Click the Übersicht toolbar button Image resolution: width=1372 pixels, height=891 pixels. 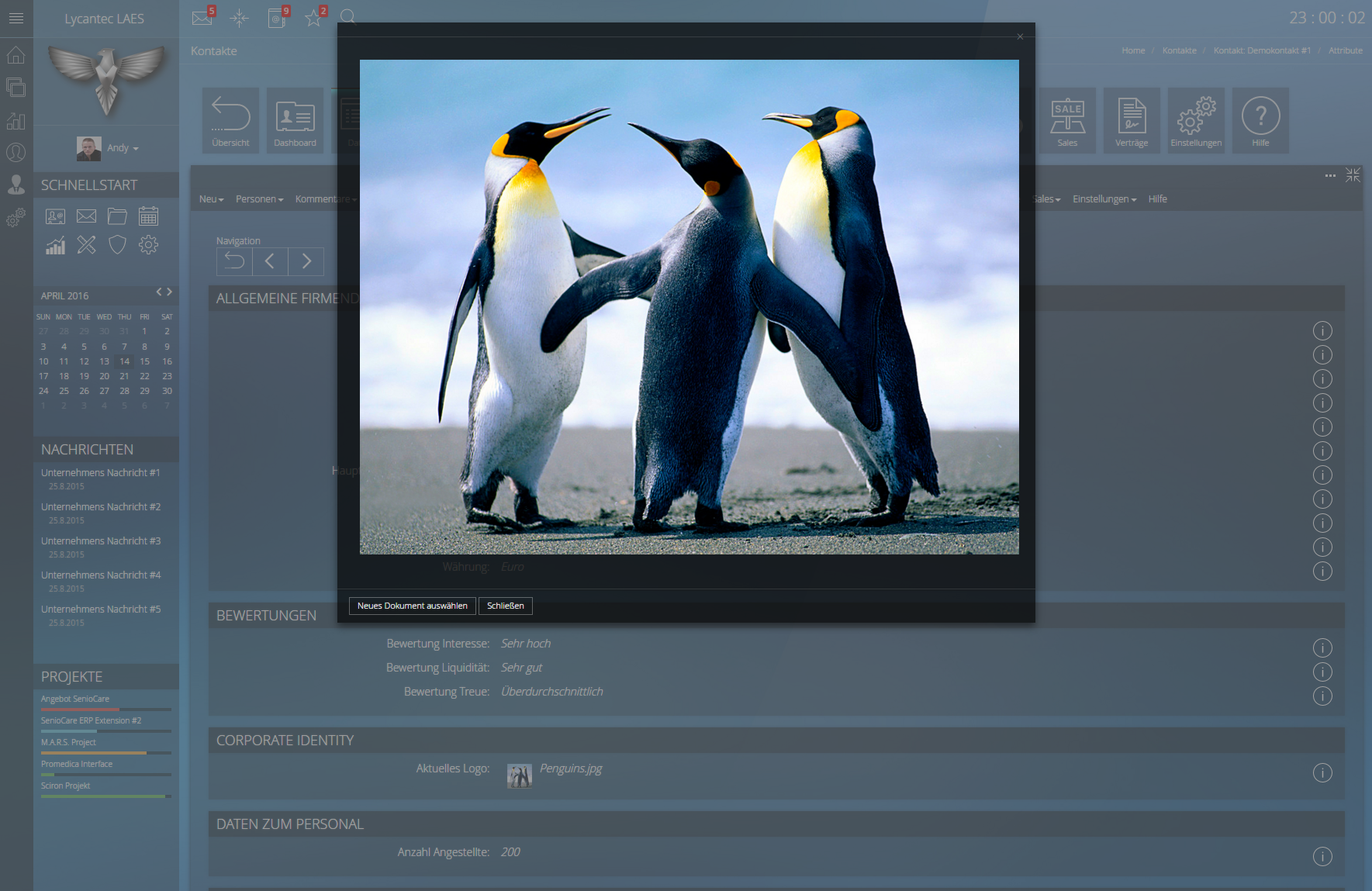click(x=231, y=120)
